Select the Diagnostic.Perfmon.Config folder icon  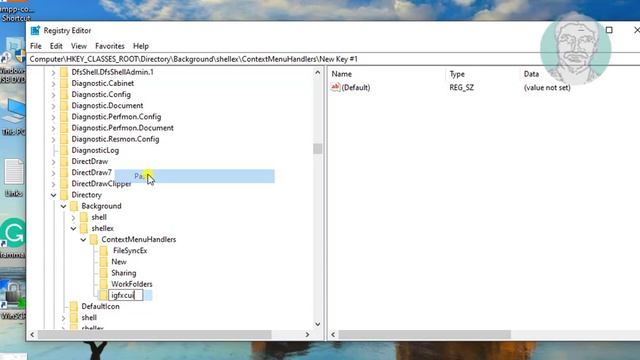64,117
